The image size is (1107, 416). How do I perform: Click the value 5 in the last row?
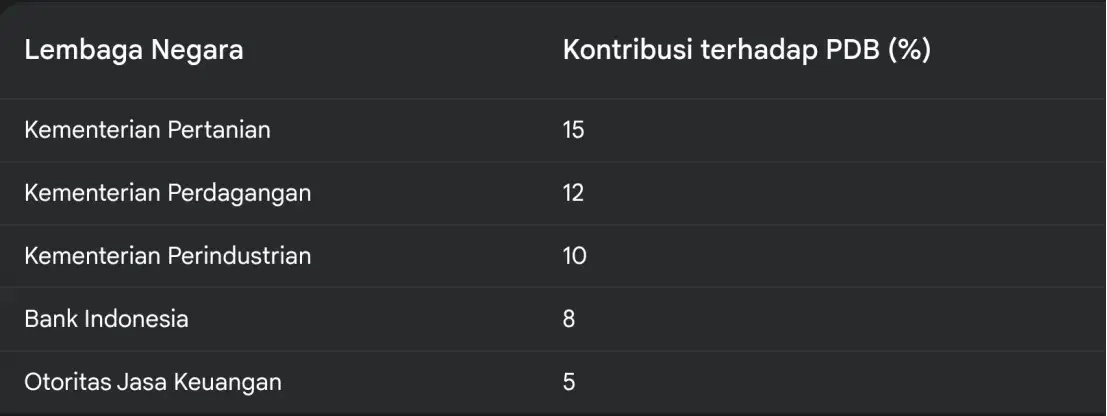tap(569, 382)
